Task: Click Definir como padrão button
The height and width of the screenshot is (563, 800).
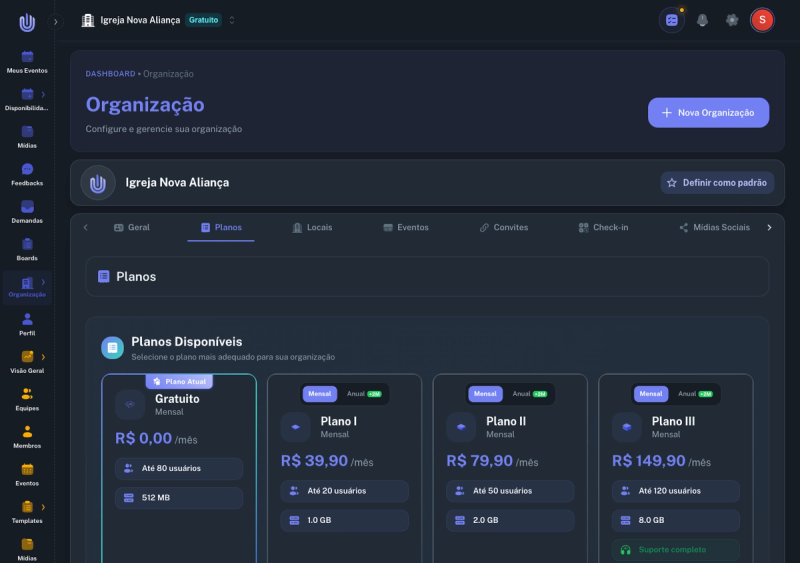Action: tap(717, 183)
